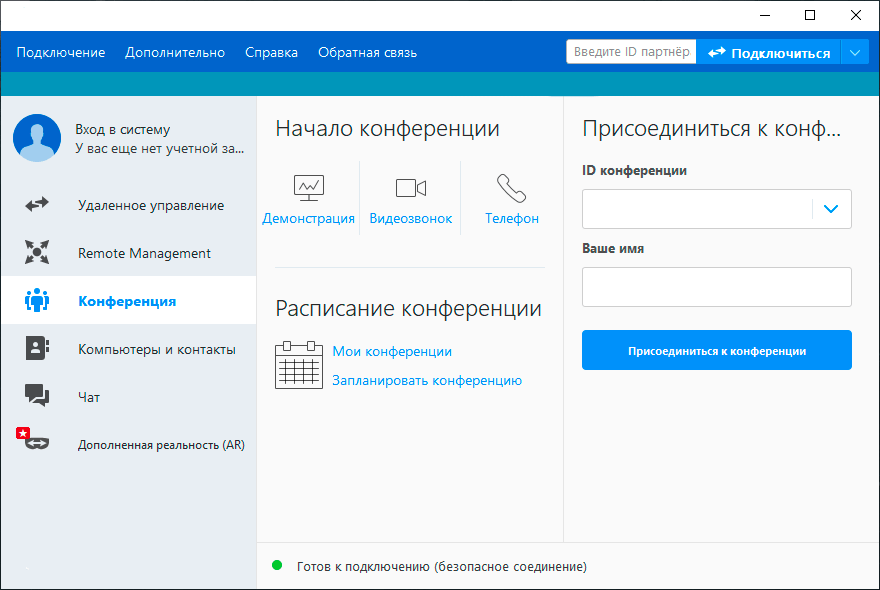Focus the Ваше имя input field

click(x=717, y=287)
